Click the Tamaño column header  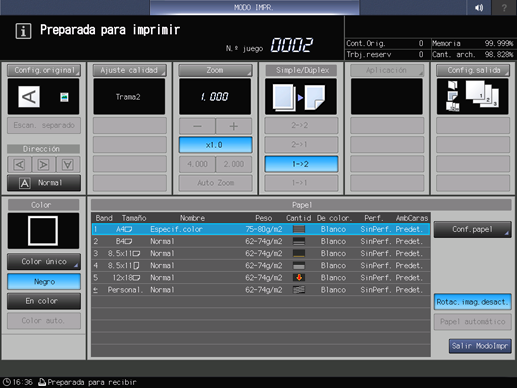pyautogui.click(x=134, y=218)
